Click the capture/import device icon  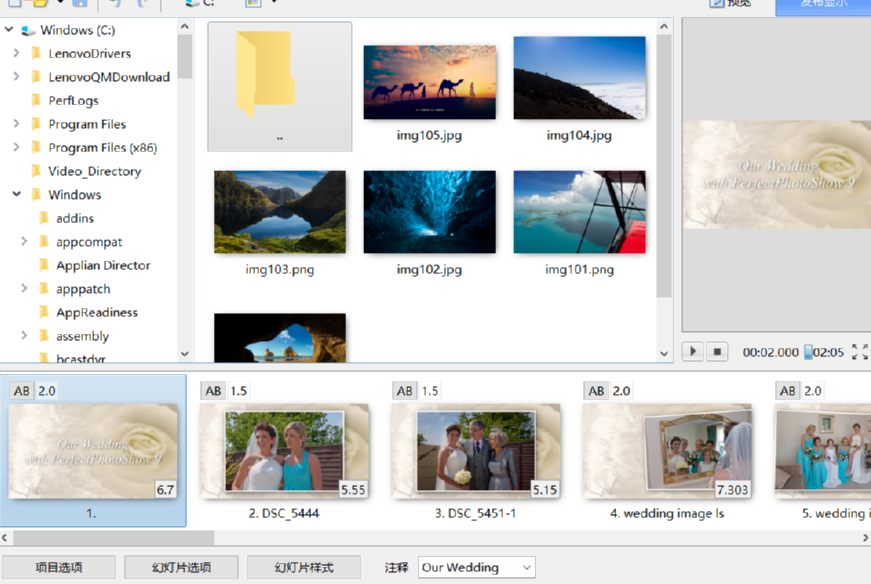click(190, 5)
